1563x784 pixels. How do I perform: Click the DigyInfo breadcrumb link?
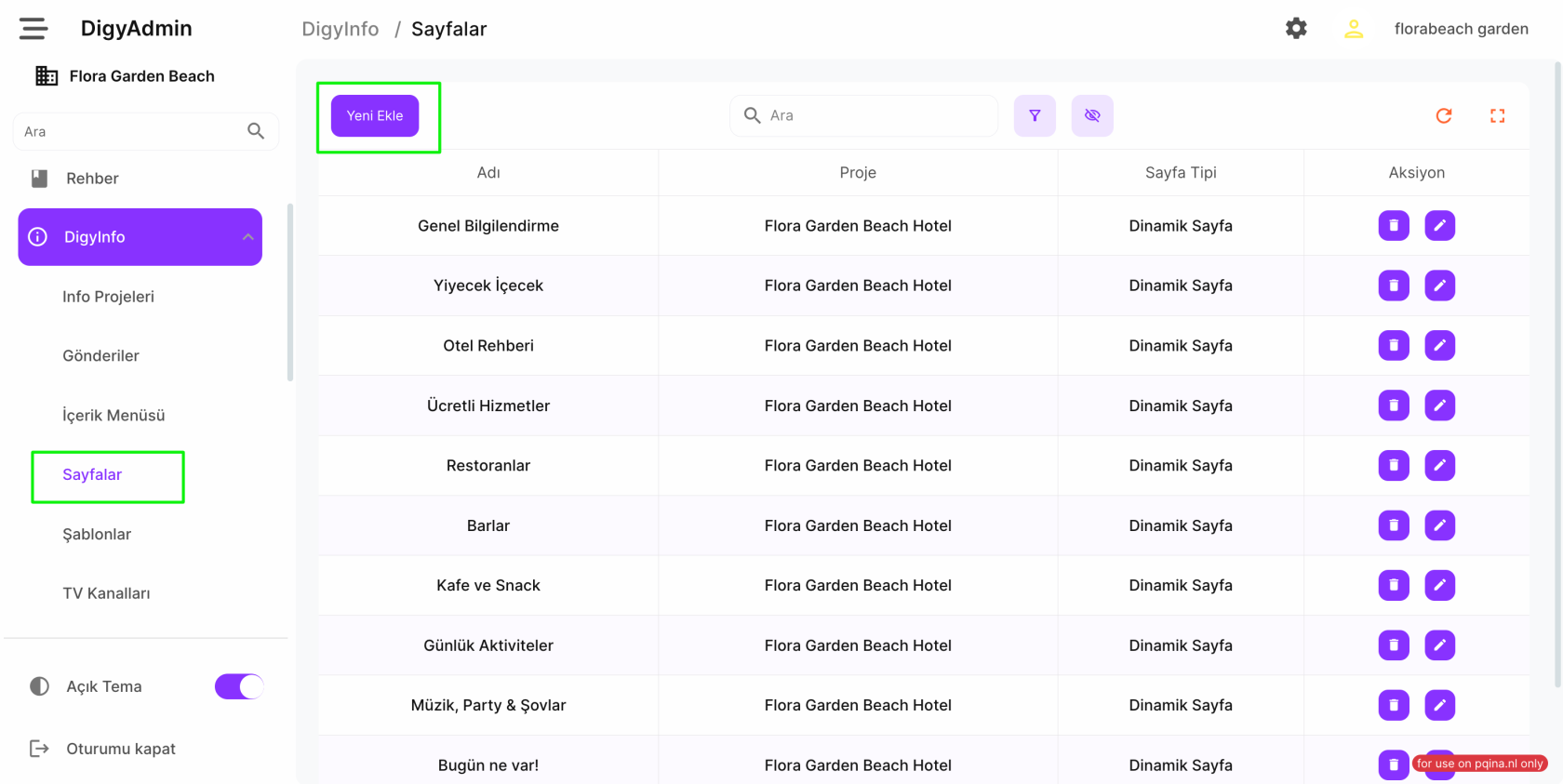(x=340, y=29)
